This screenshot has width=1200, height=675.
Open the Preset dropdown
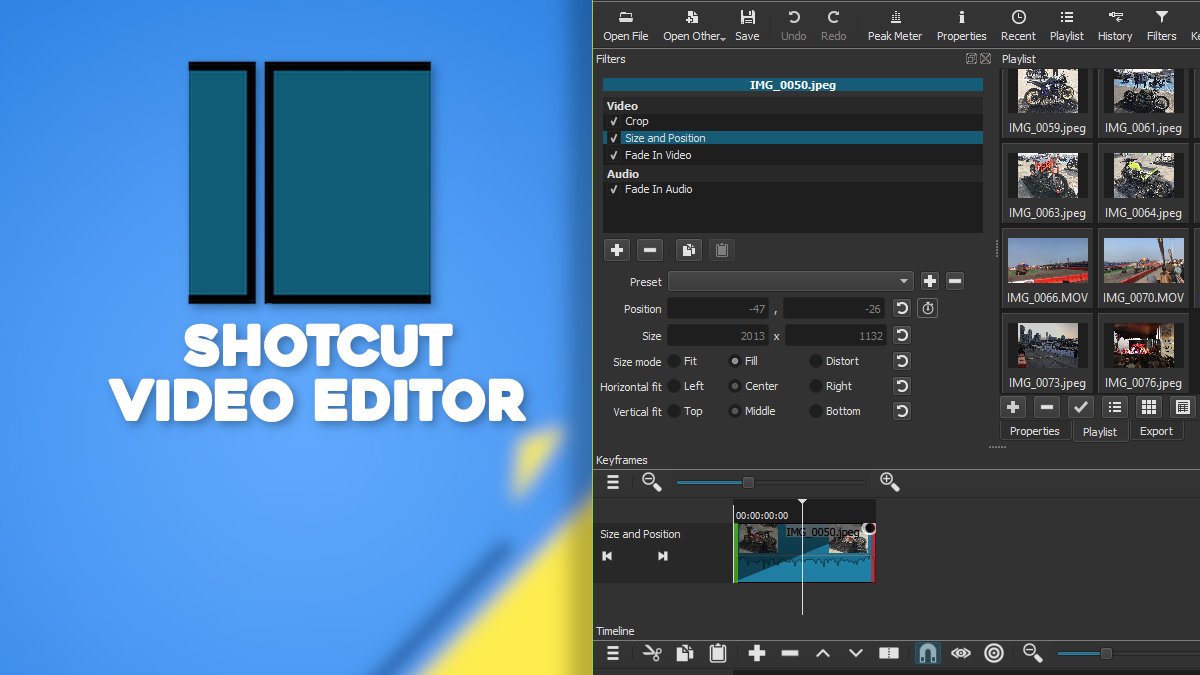791,282
